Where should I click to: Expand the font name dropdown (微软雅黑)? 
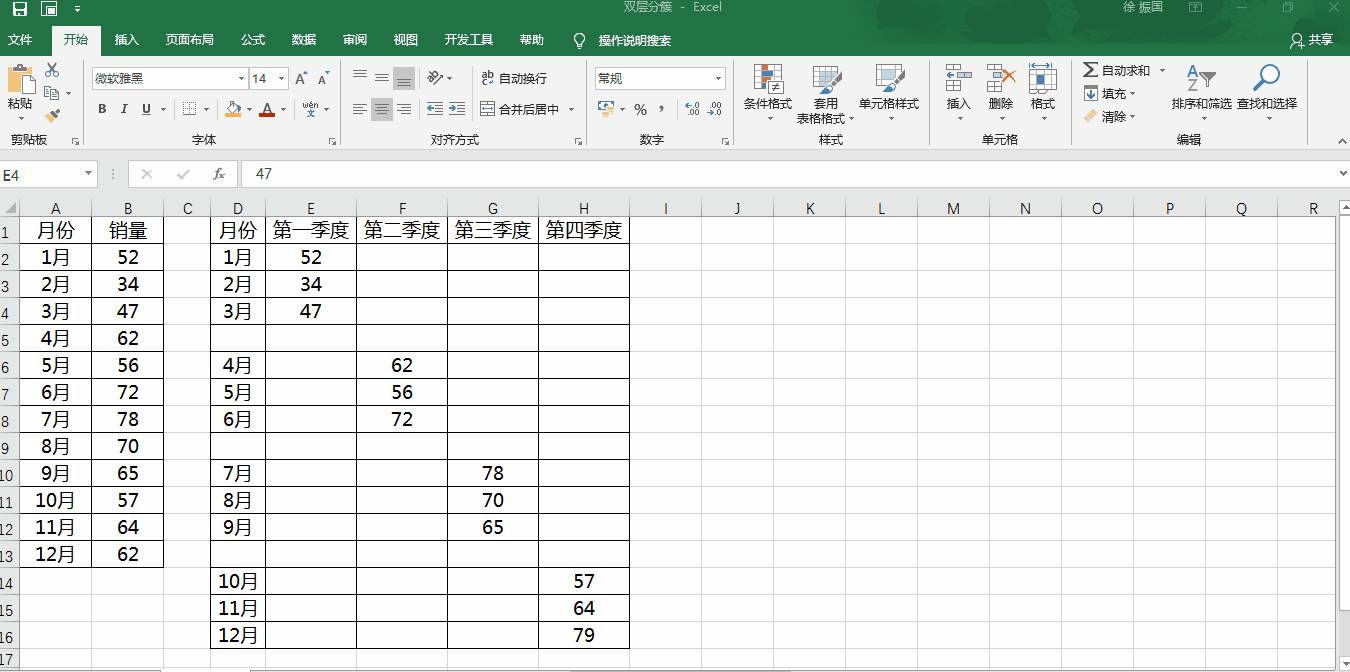(x=241, y=79)
